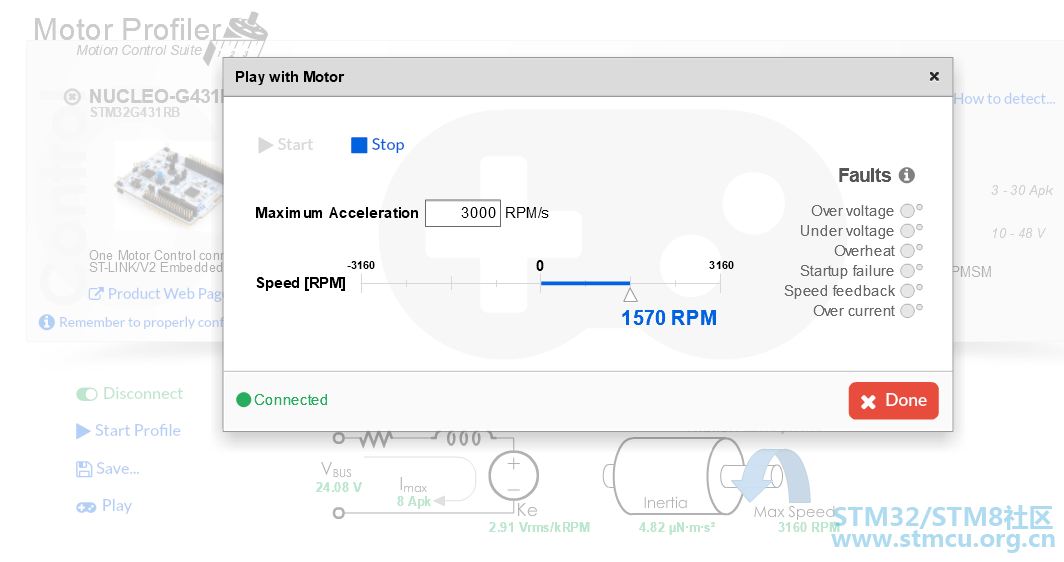Click the Stop button in the dialog

pyautogui.click(x=377, y=145)
